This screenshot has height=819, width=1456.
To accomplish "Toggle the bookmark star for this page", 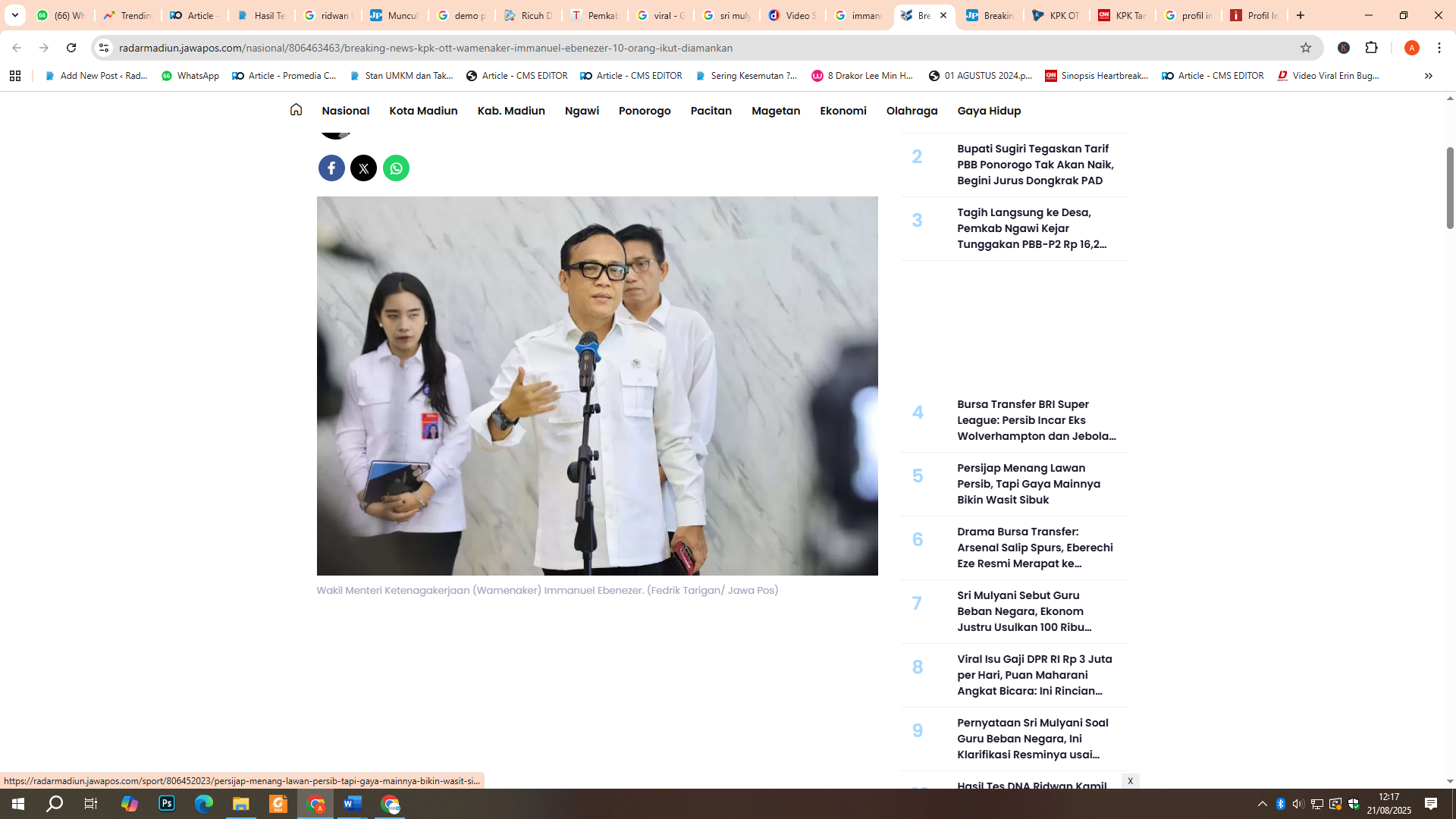I will (x=1307, y=48).
